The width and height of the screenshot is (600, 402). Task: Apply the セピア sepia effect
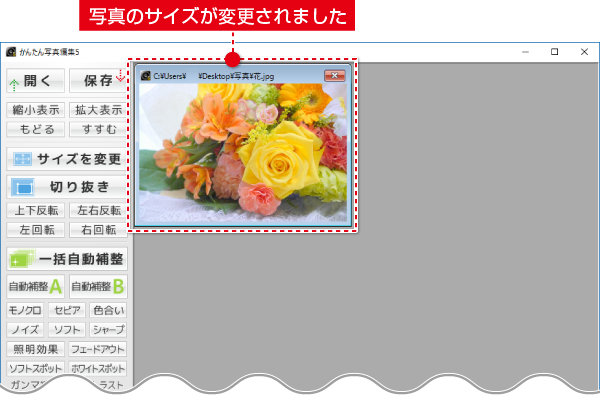pyautogui.click(x=67, y=310)
